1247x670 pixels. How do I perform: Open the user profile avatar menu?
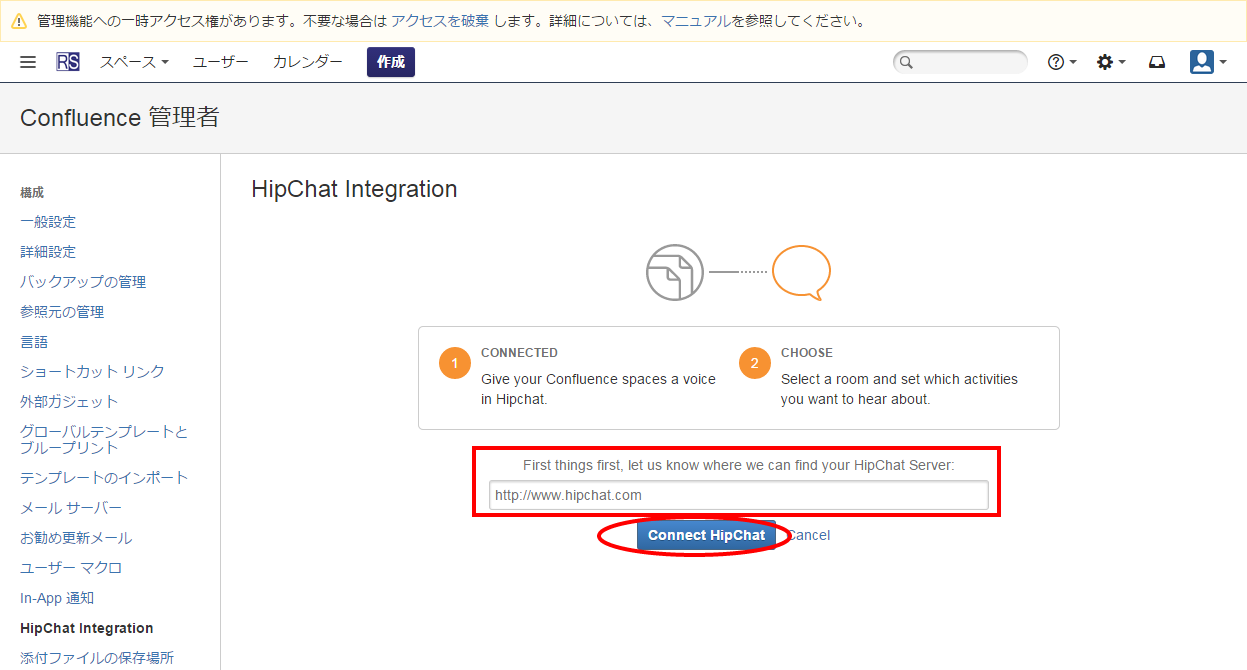click(1208, 62)
